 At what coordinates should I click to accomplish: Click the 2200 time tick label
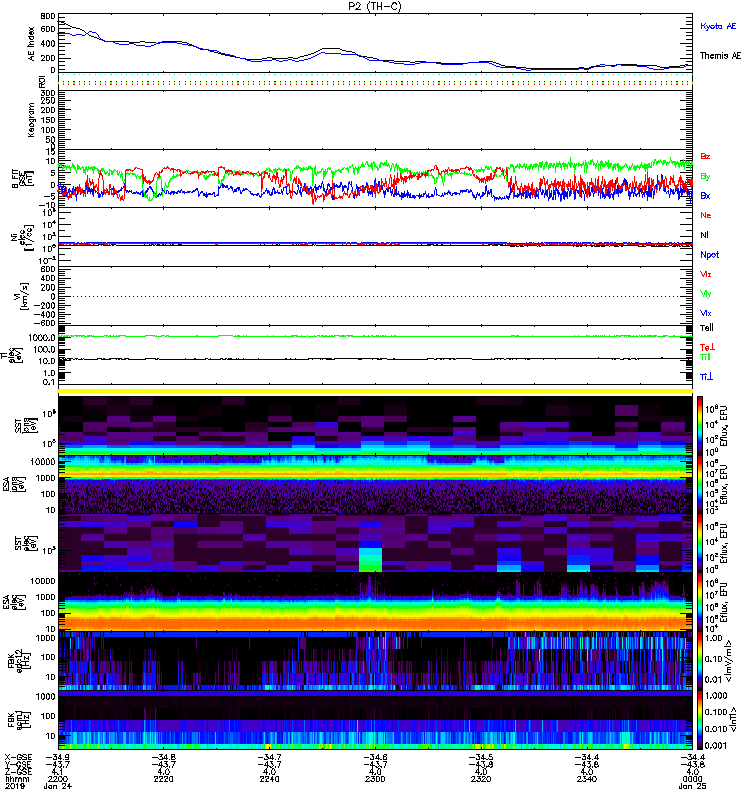pyautogui.click(x=57, y=779)
